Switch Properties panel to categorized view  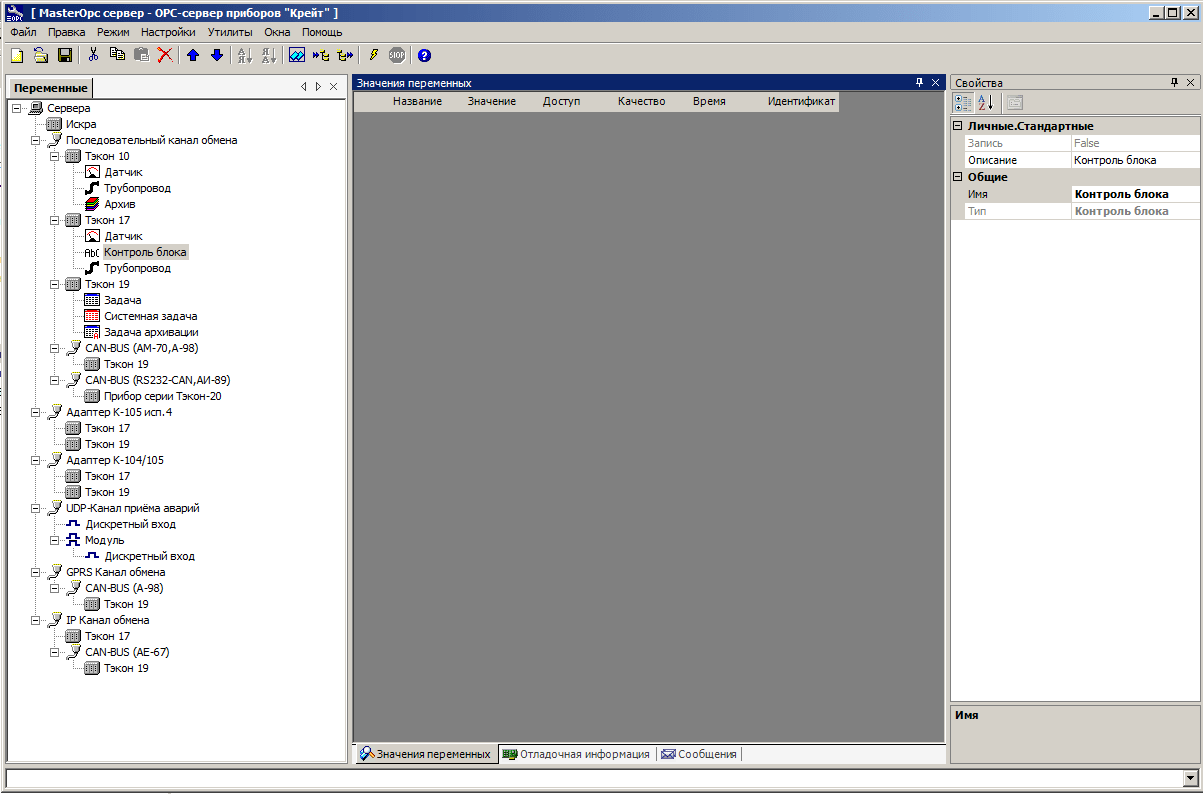coord(963,103)
